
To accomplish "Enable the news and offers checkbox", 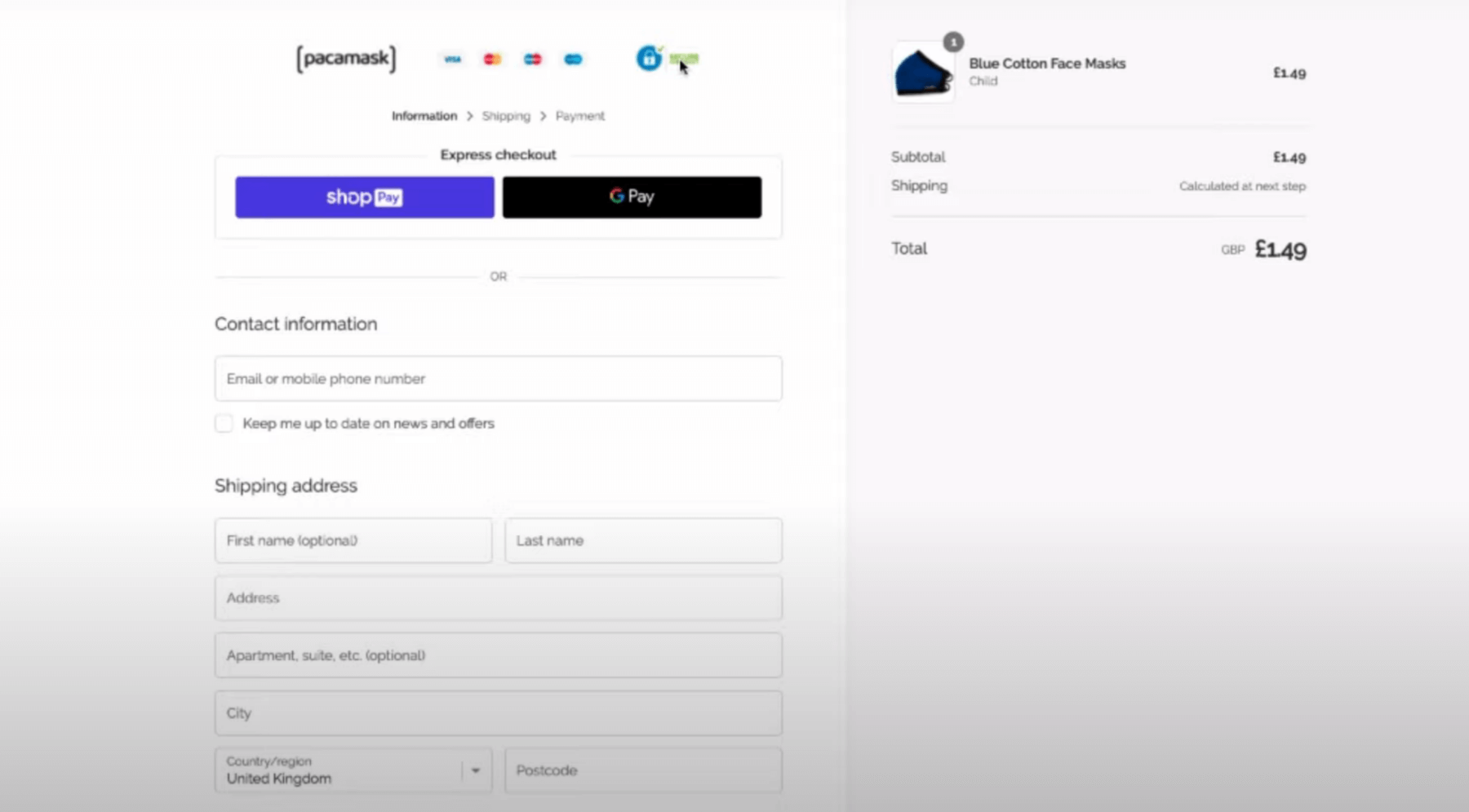I will tap(224, 424).
